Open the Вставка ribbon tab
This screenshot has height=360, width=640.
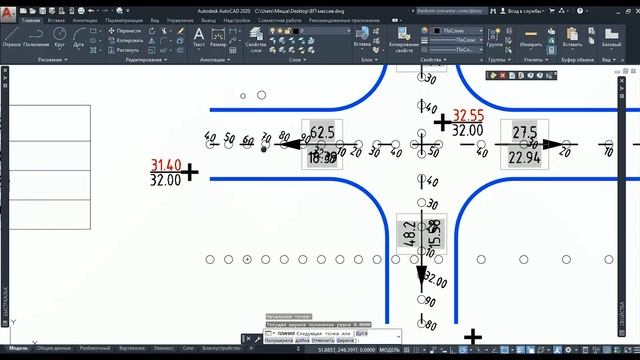point(56,20)
